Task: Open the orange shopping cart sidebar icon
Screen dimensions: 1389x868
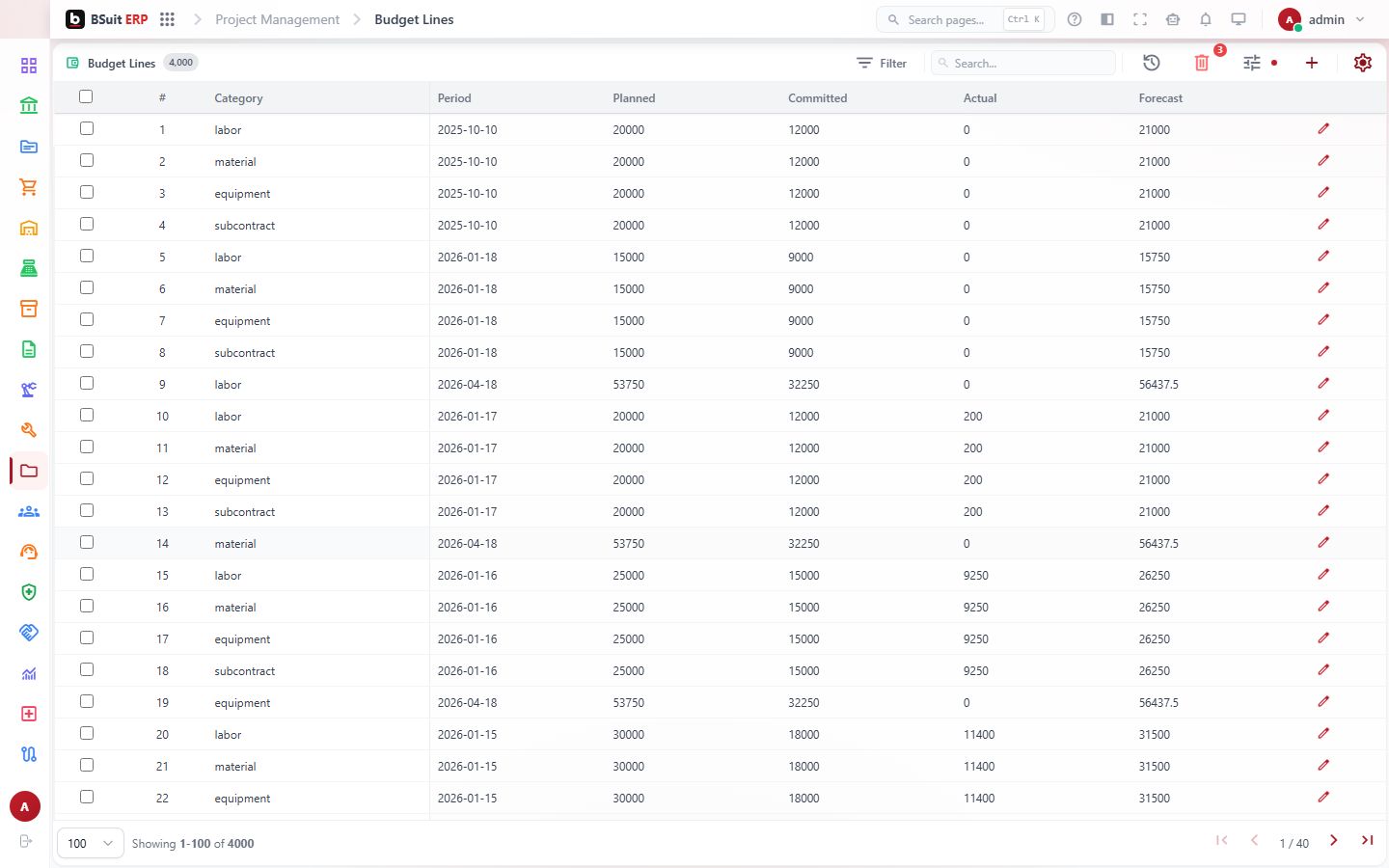Action: [29, 187]
